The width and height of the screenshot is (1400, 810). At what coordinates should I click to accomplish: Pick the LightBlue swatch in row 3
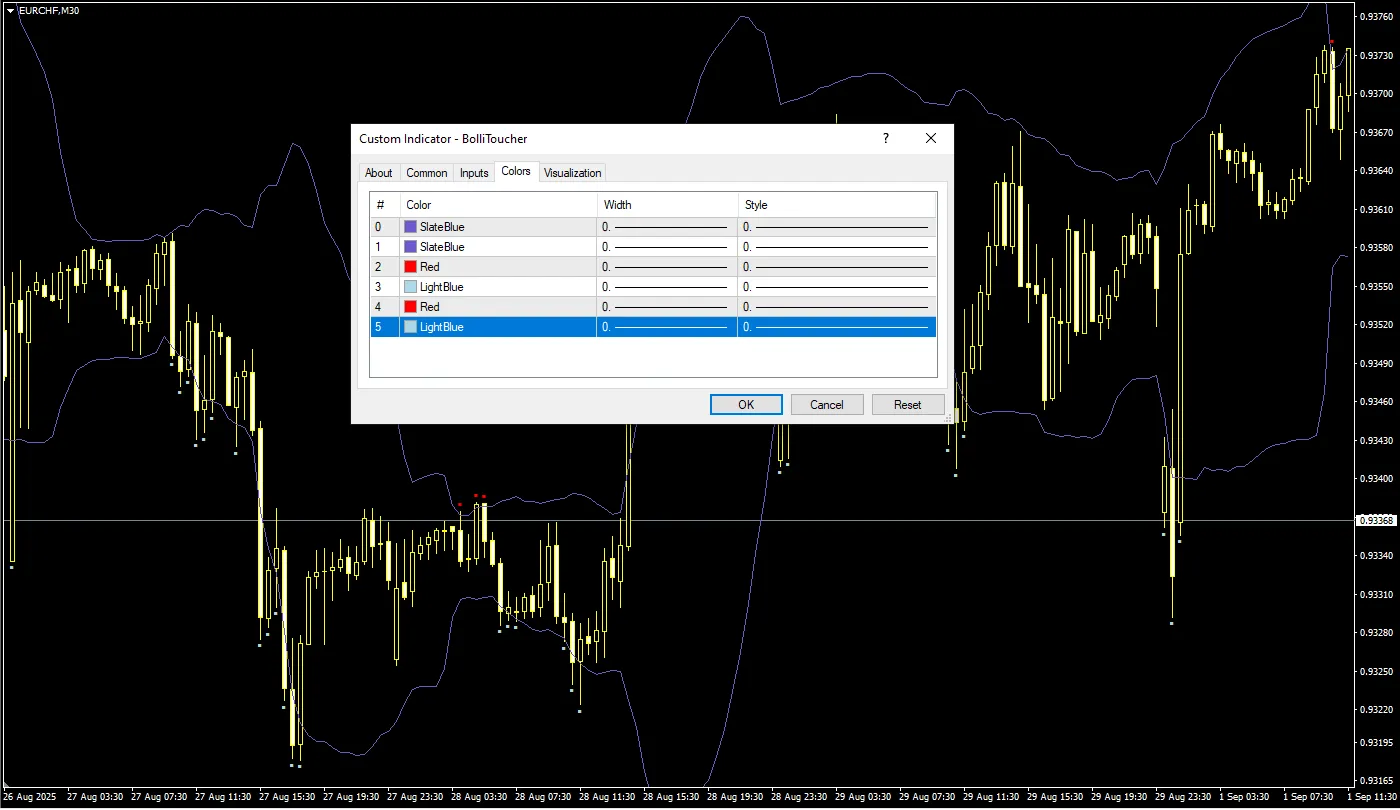pyautogui.click(x=410, y=287)
